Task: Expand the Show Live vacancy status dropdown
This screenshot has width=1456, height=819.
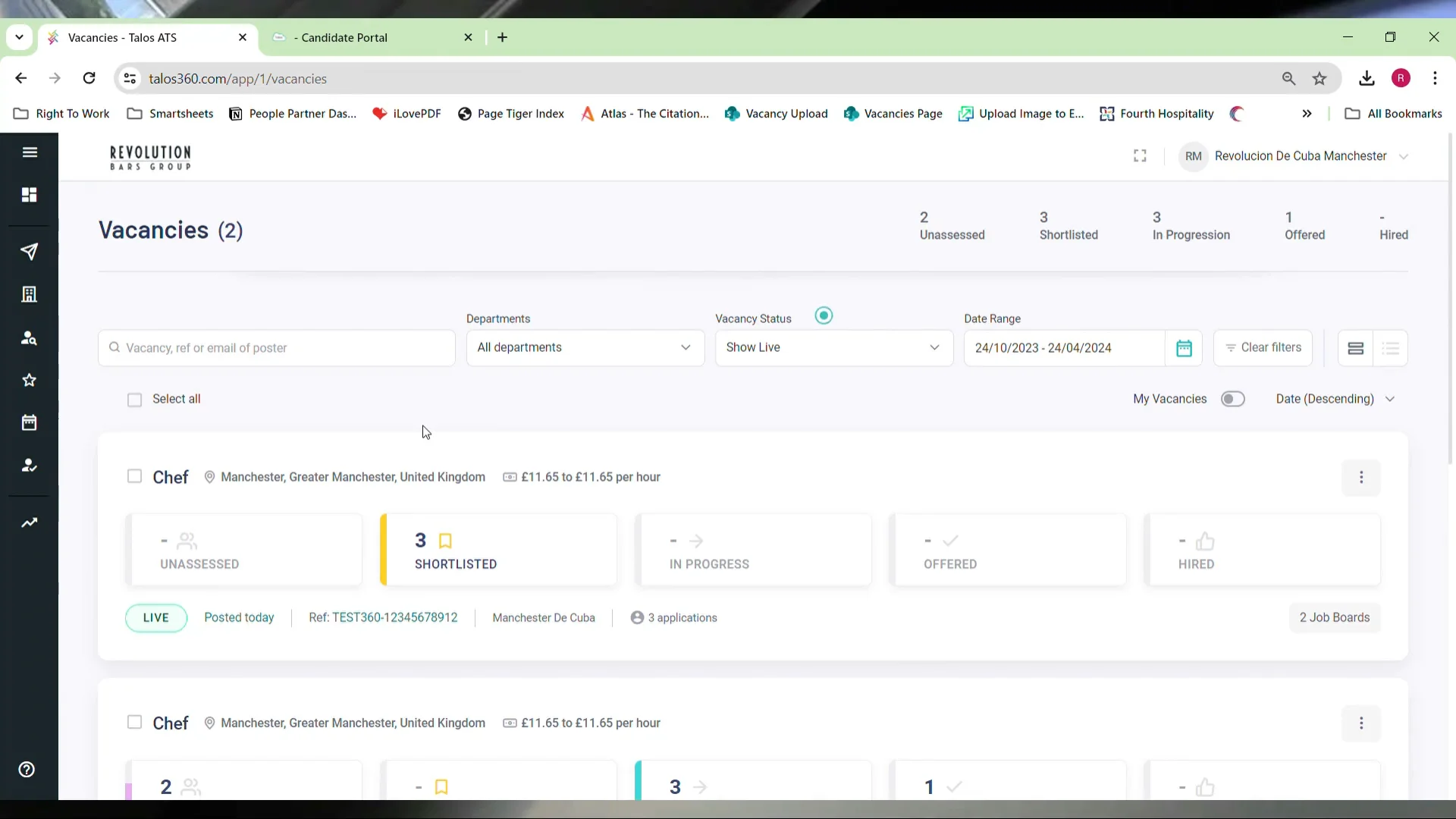Action: [833, 347]
